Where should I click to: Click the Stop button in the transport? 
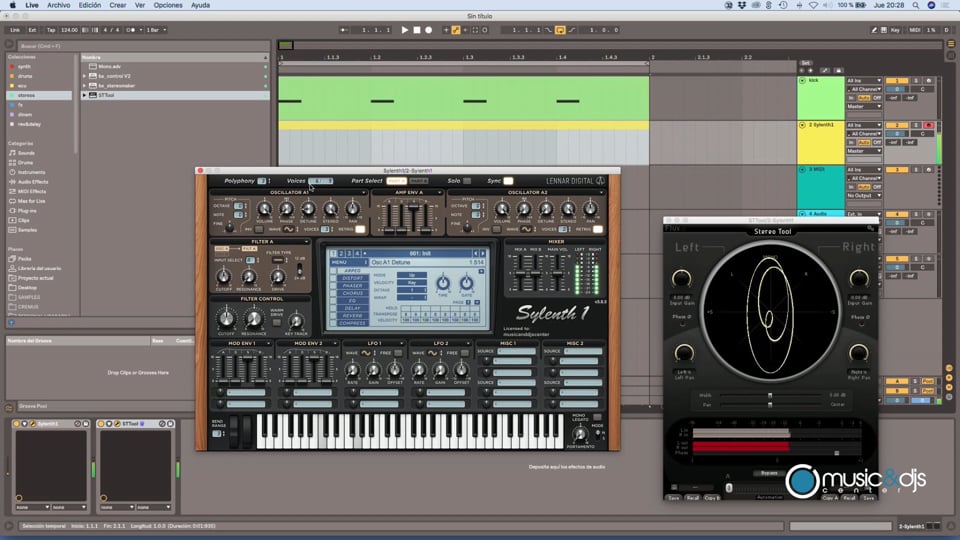click(417, 30)
